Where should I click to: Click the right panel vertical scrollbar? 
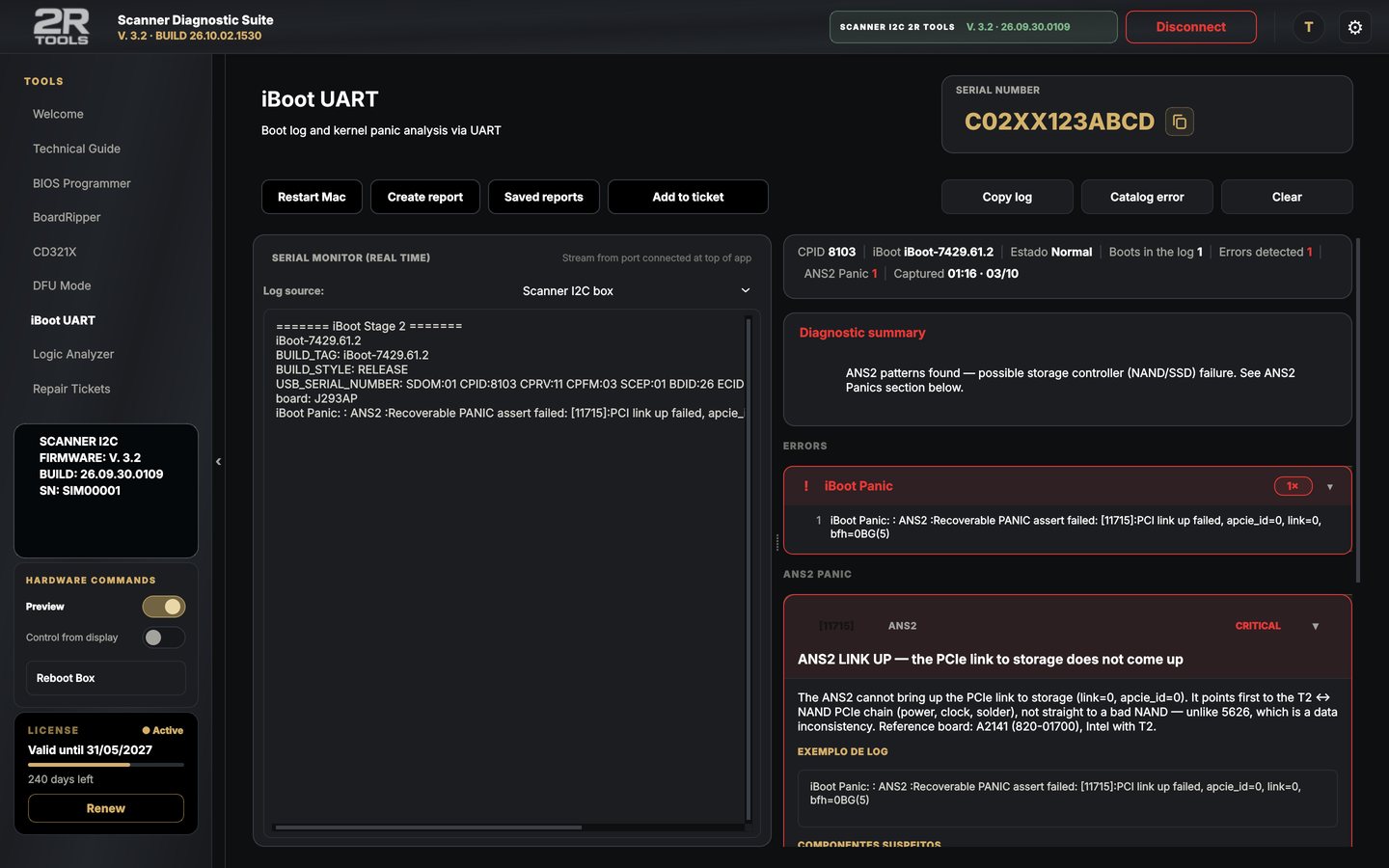pos(1358,410)
